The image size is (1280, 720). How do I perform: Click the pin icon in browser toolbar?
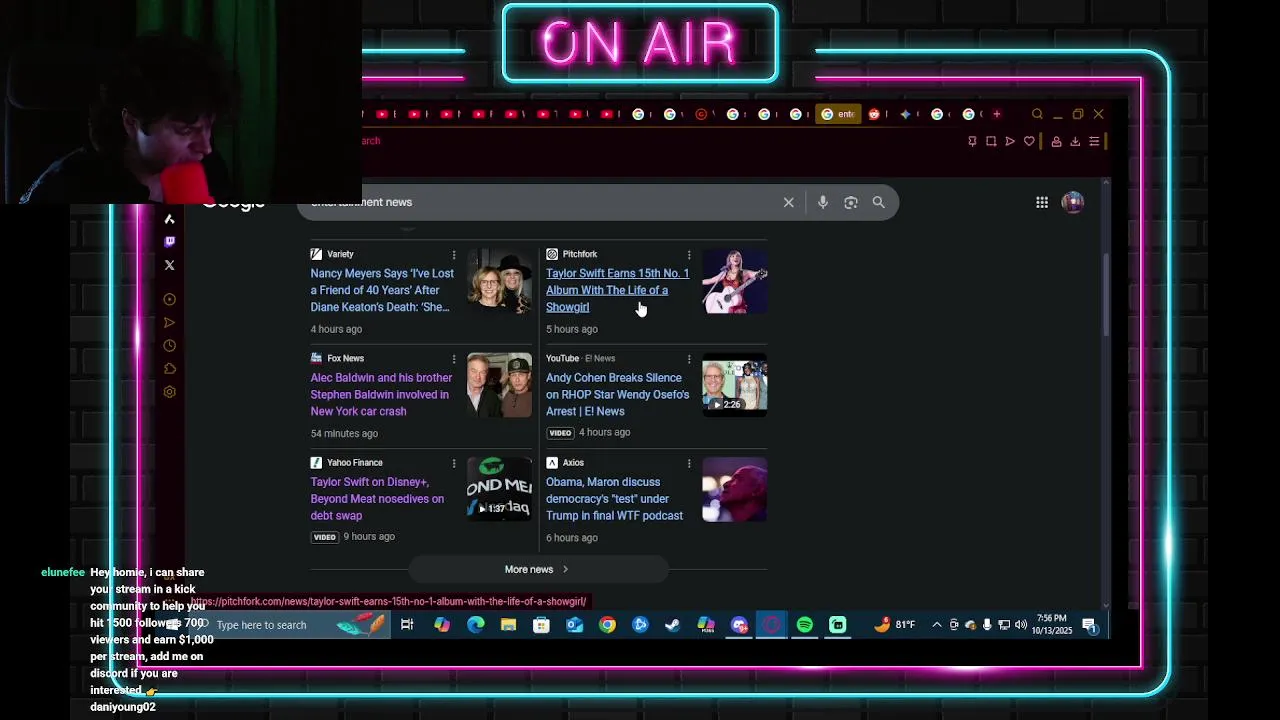coord(972,142)
